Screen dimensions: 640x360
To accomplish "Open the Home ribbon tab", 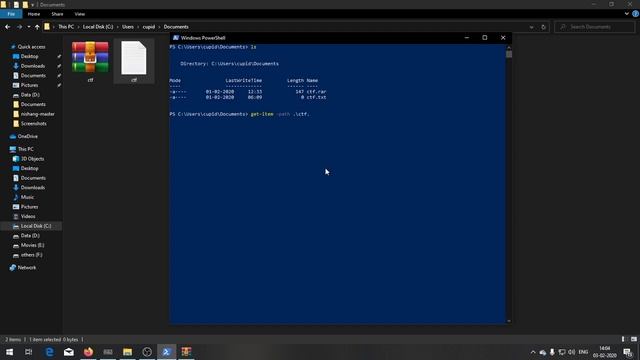I will click(34, 14).
